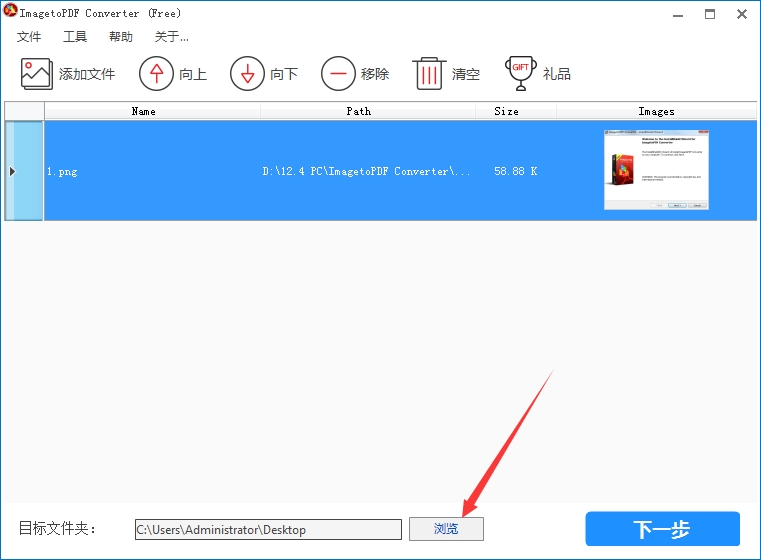This screenshot has width=761, height=560.
Task: Click the 向上 label
Action: click(x=193, y=74)
